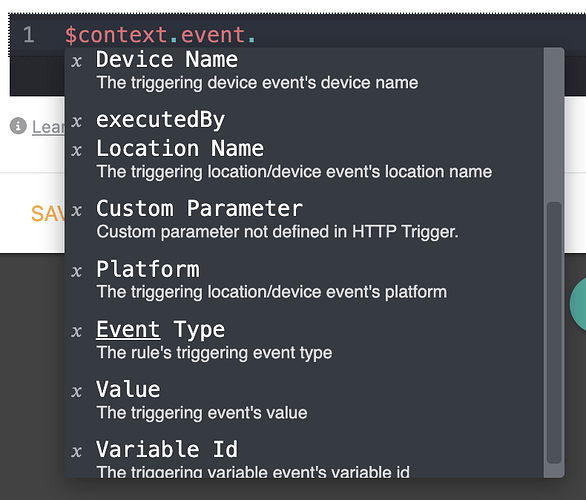Click text "Custom parameter not defined in HTTP Trigger."
Viewport: 586px width, 500px height.
click(277, 232)
